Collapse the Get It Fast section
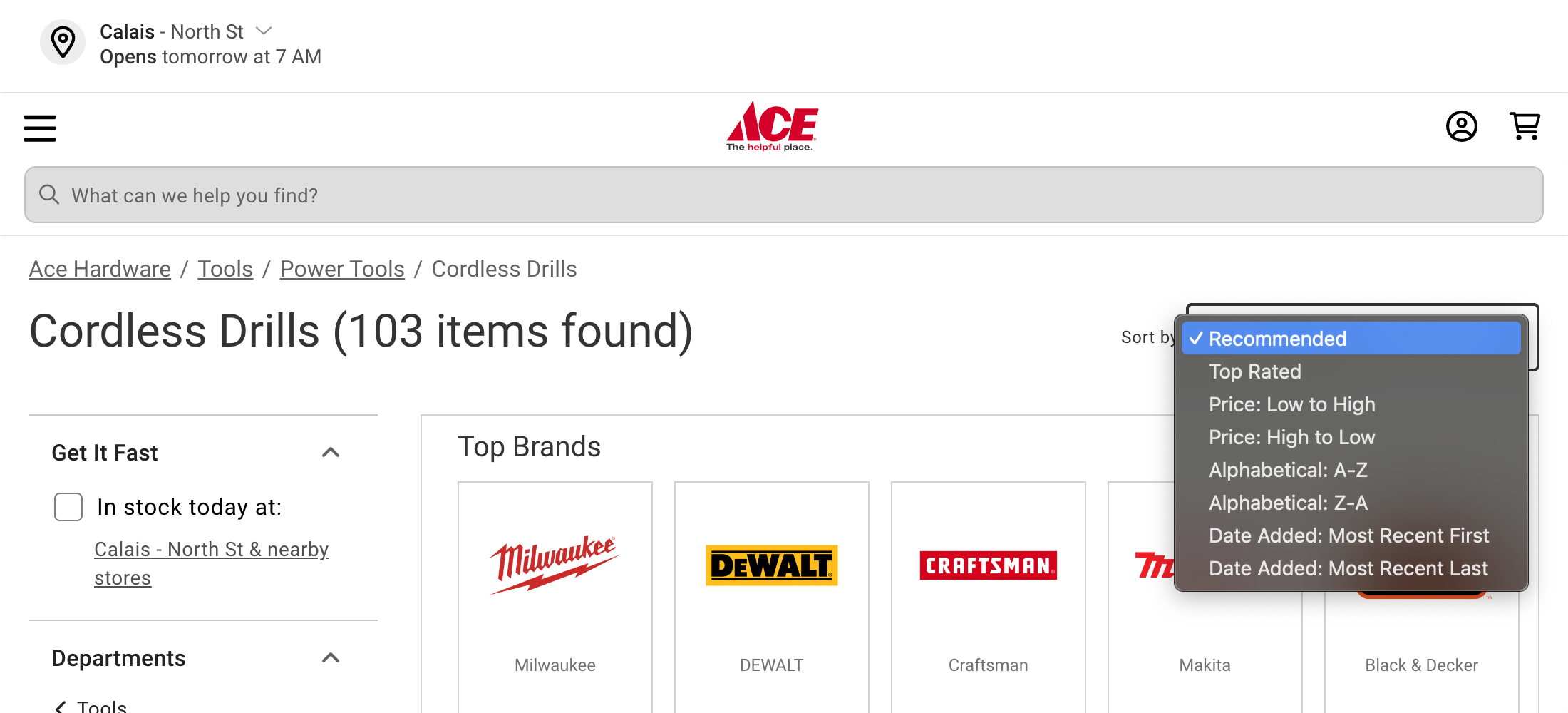Screen dimensions: 1568x713 (x=331, y=453)
